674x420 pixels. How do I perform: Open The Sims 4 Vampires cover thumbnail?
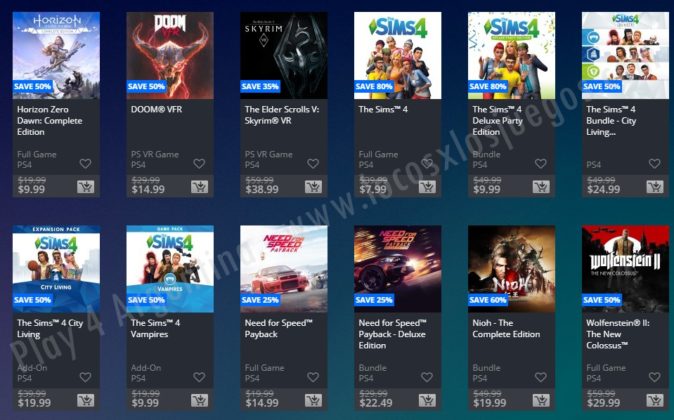[x=170, y=269]
